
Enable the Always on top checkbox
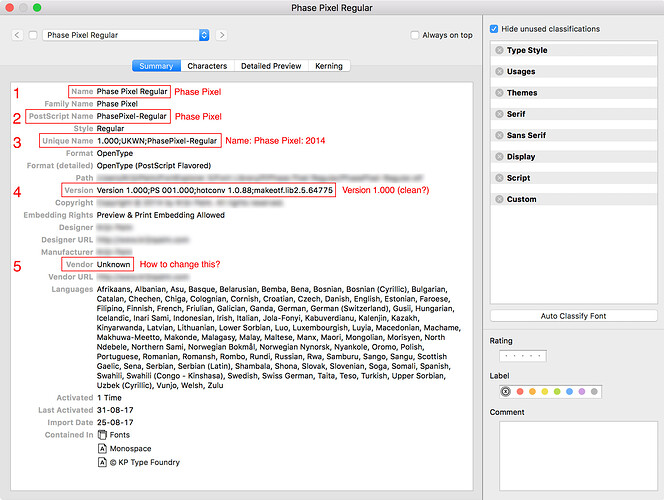[415, 35]
